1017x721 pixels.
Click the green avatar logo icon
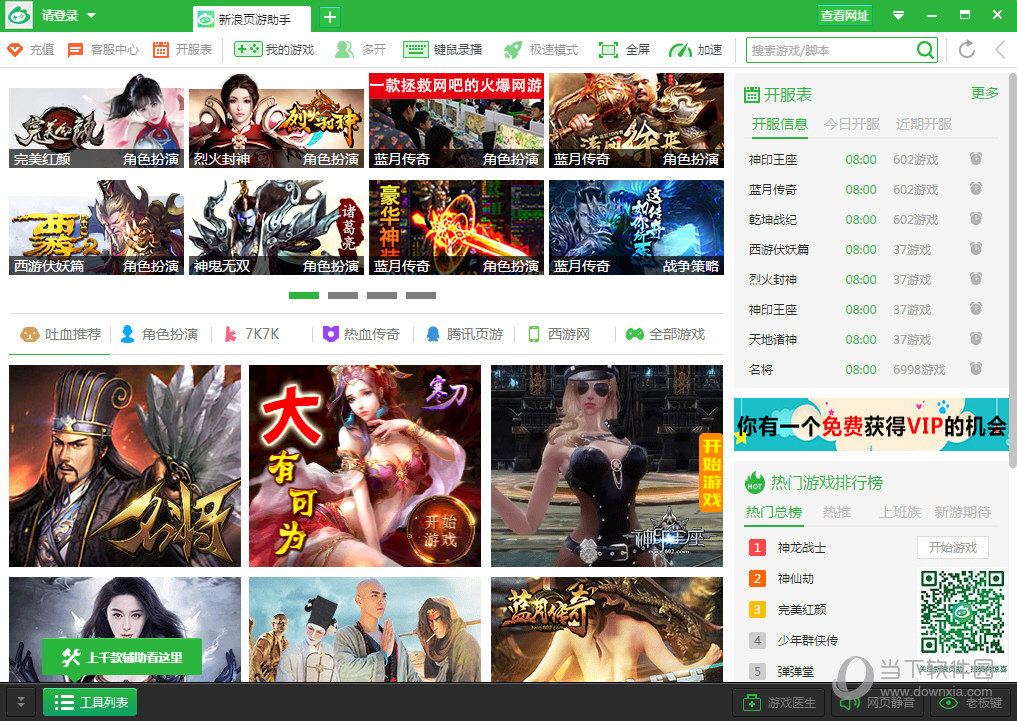click(x=18, y=16)
